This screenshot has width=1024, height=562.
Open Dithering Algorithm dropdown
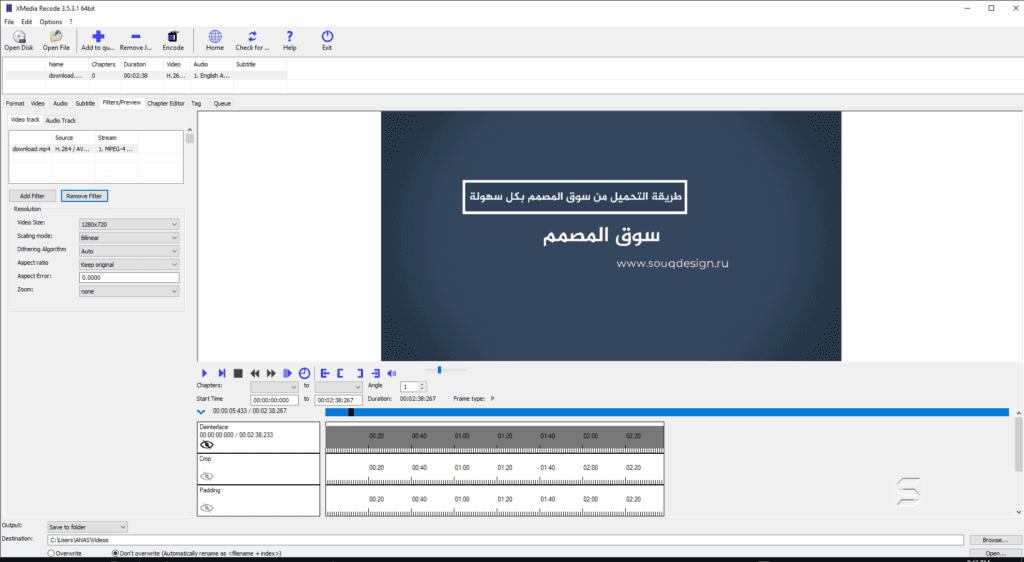(x=129, y=251)
